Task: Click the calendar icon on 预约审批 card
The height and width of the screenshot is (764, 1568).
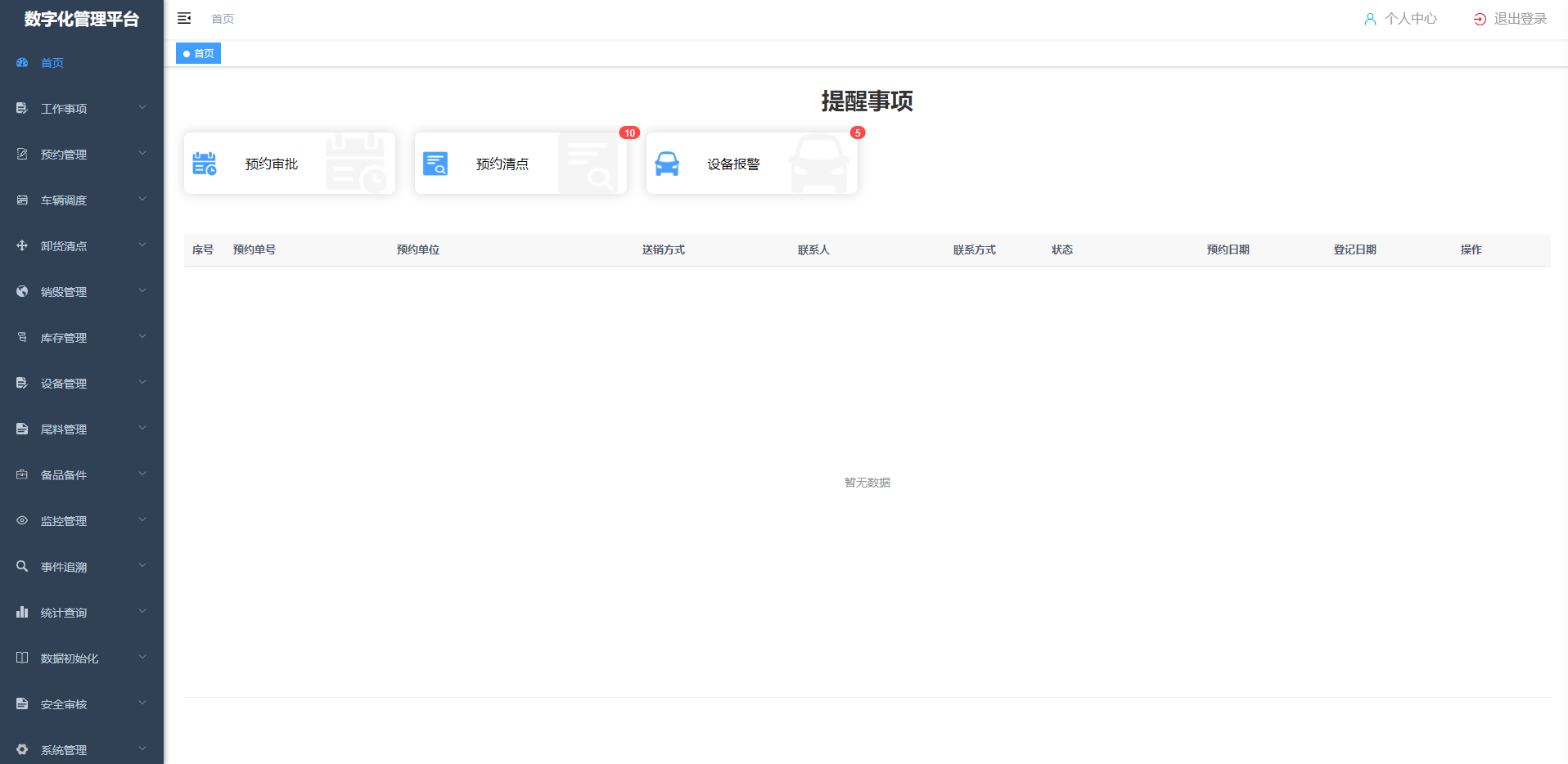Action: [x=205, y=164]
